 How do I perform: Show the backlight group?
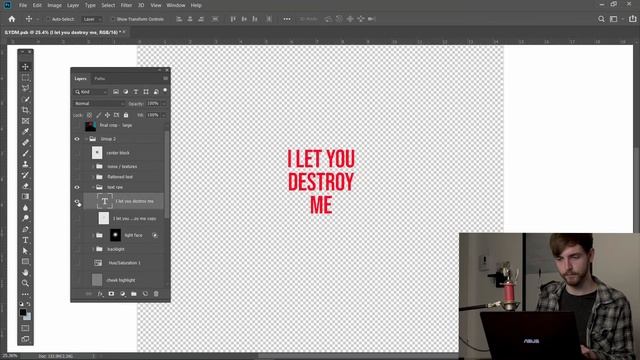click(x=77, y=249)
